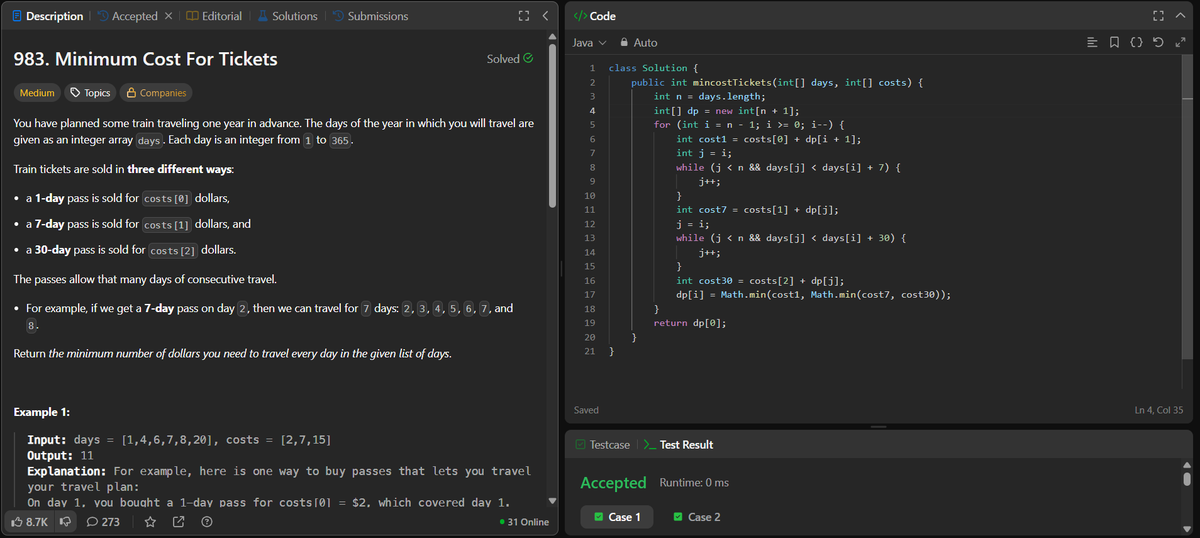Click the Runtime: 0 ms text
Viewport: 1200px width, 538px height.
(694, 483)
